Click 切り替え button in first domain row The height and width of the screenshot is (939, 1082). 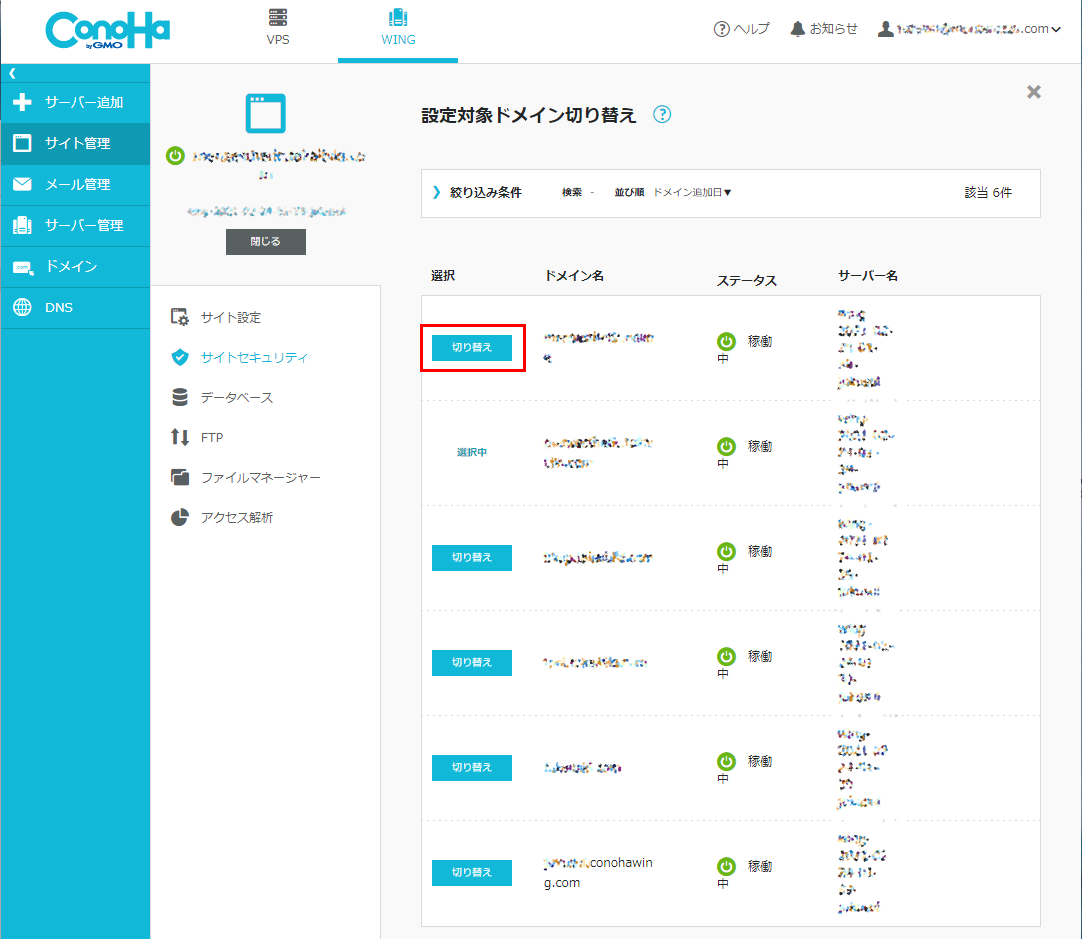[472, 348]
